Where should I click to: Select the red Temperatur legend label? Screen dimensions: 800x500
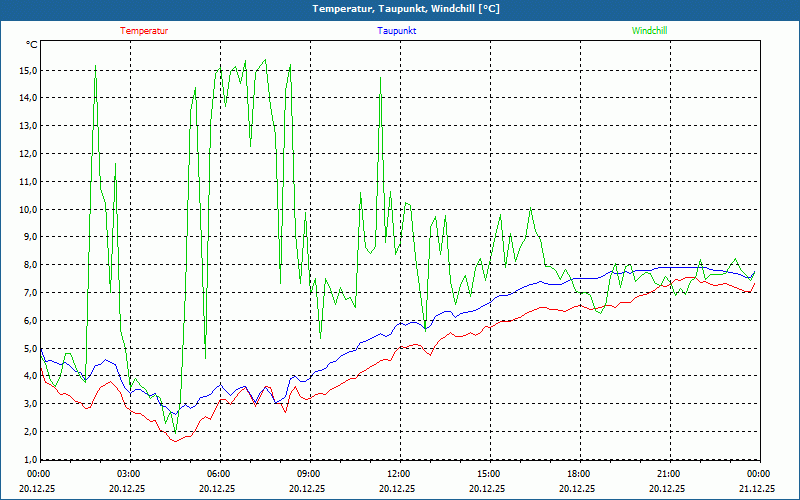point(144,31)
